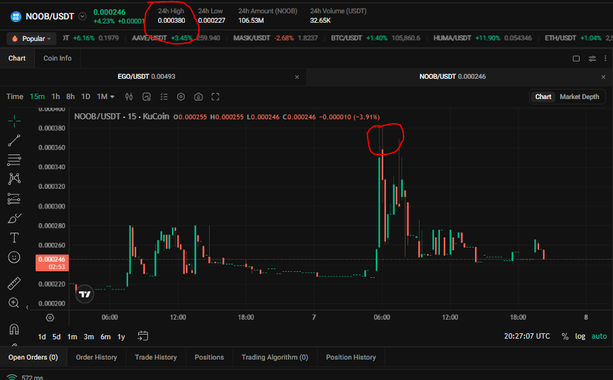Expand the NOOB/USDT pair selector dropdown
Image resolution: width=613 pixels, height=380 pixels.
[x=82, y=16]
